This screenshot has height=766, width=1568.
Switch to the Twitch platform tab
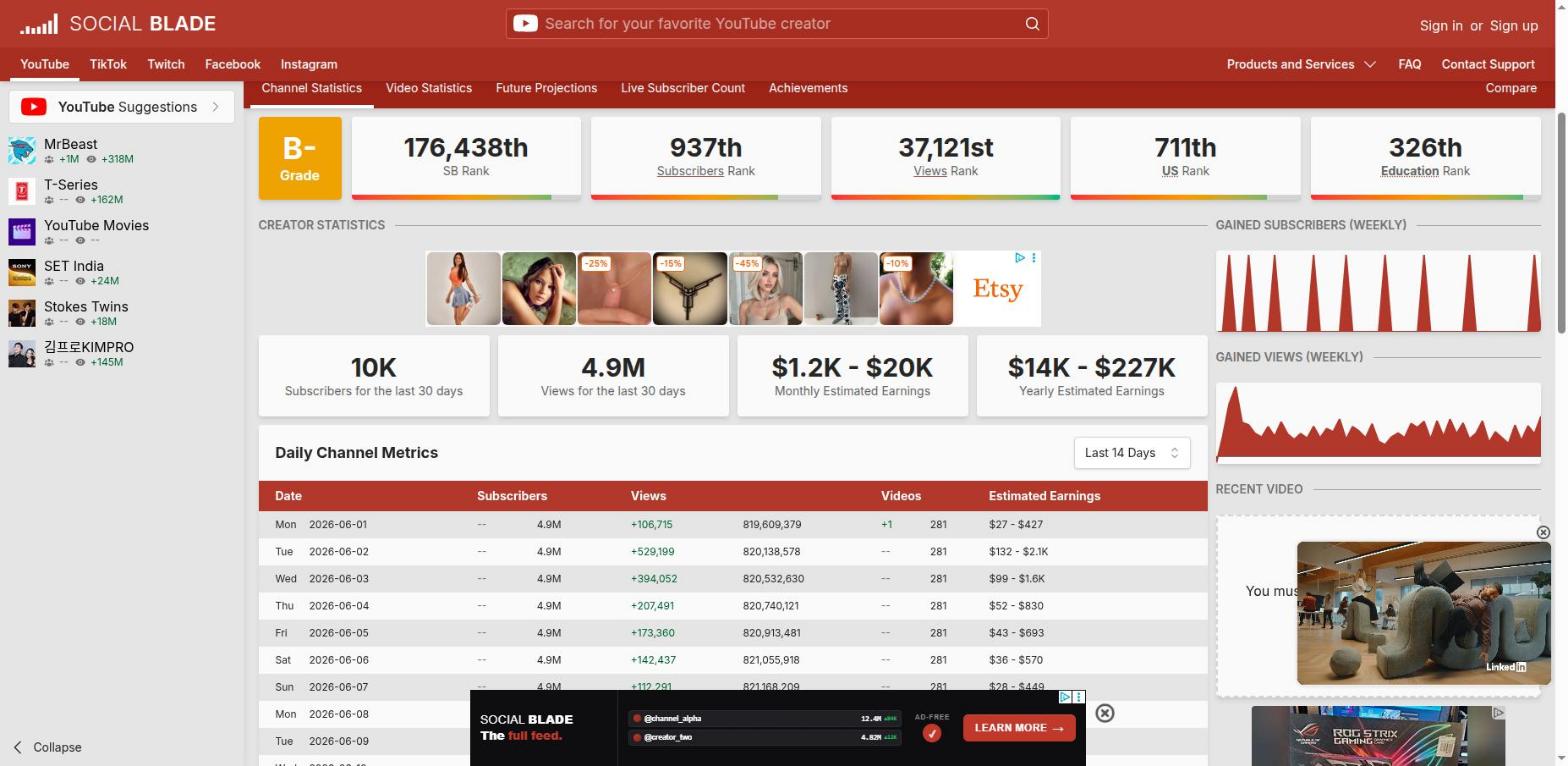[x=166, y=64]
